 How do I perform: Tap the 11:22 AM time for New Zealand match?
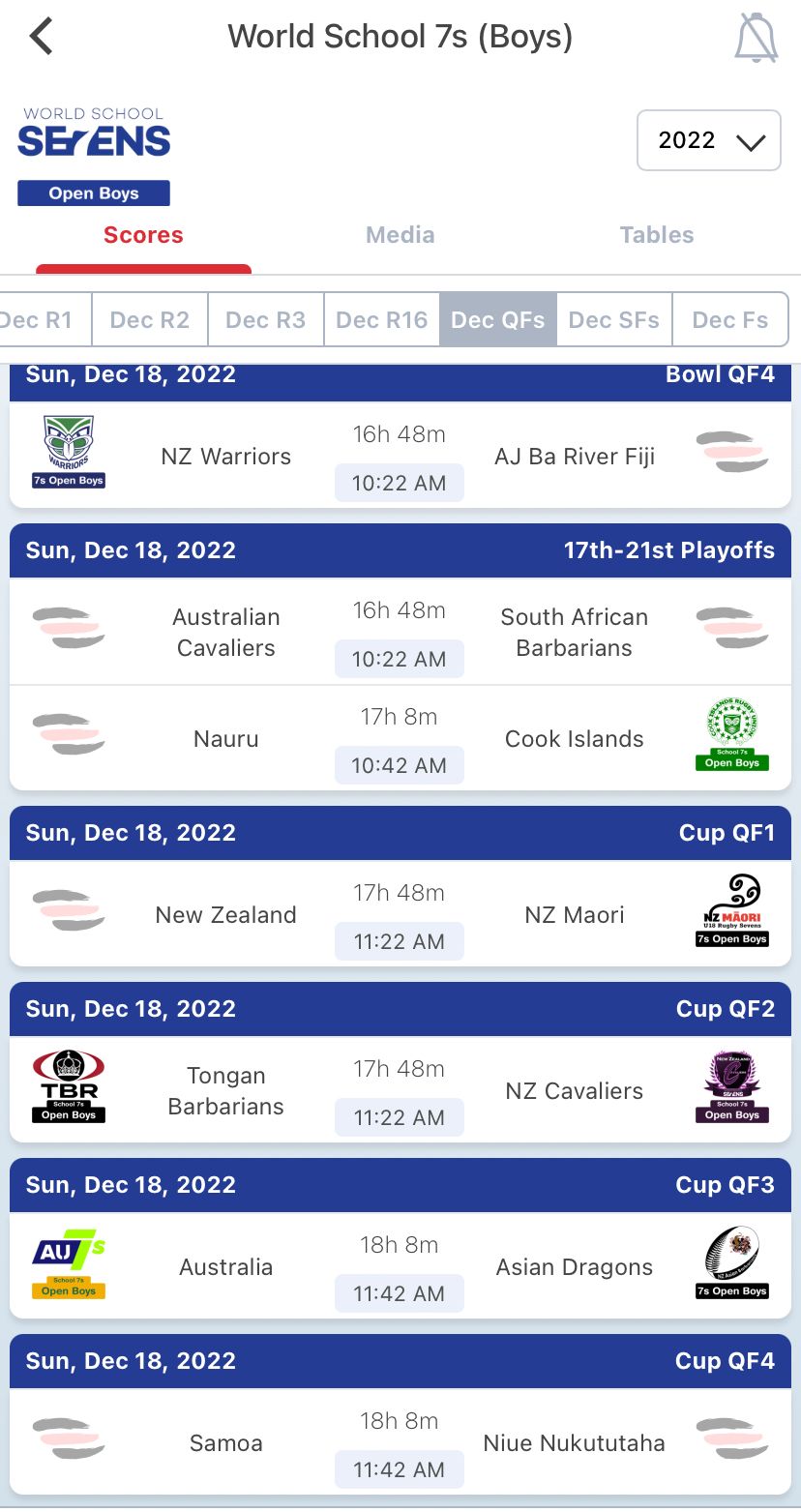399,941
